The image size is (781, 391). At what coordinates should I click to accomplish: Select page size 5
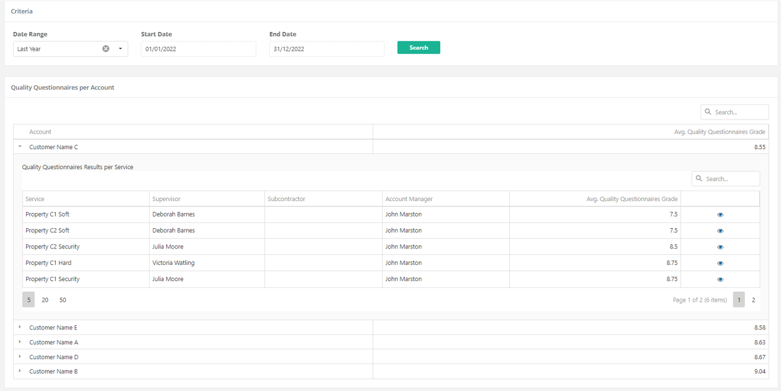[x=28, y=300]
